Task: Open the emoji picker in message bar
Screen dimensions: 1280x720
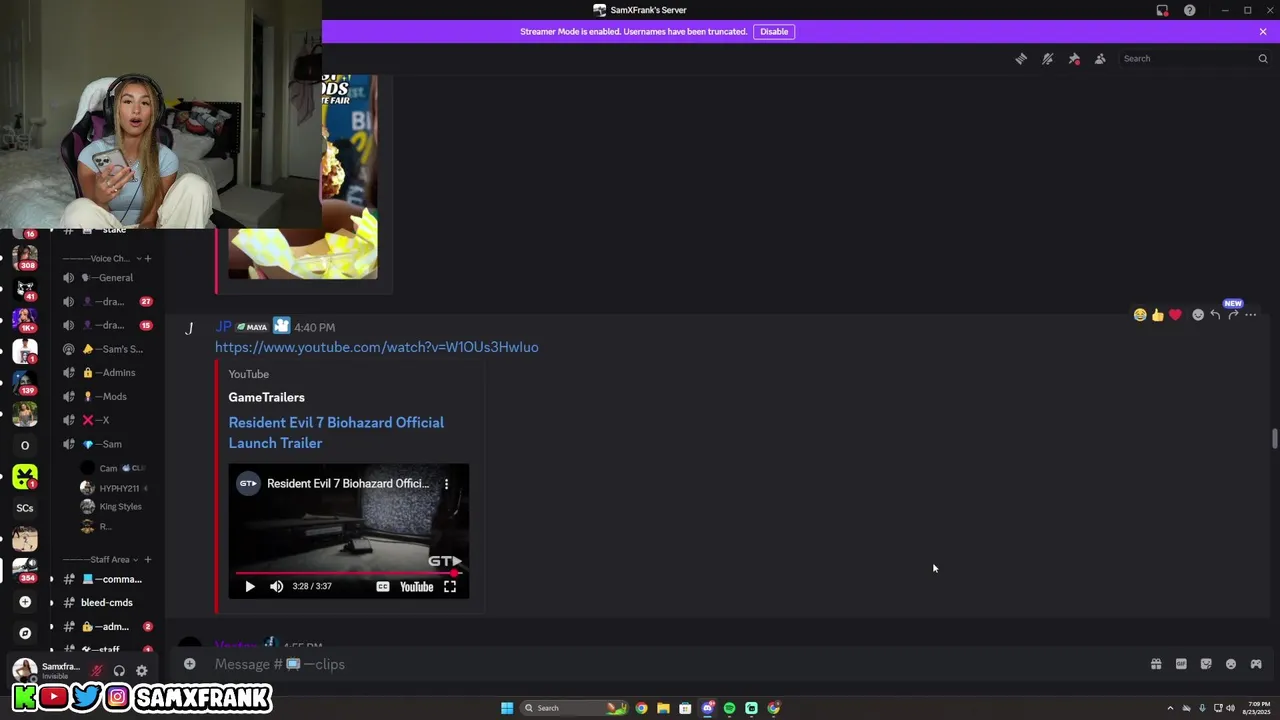Action: pos(1231,664)
